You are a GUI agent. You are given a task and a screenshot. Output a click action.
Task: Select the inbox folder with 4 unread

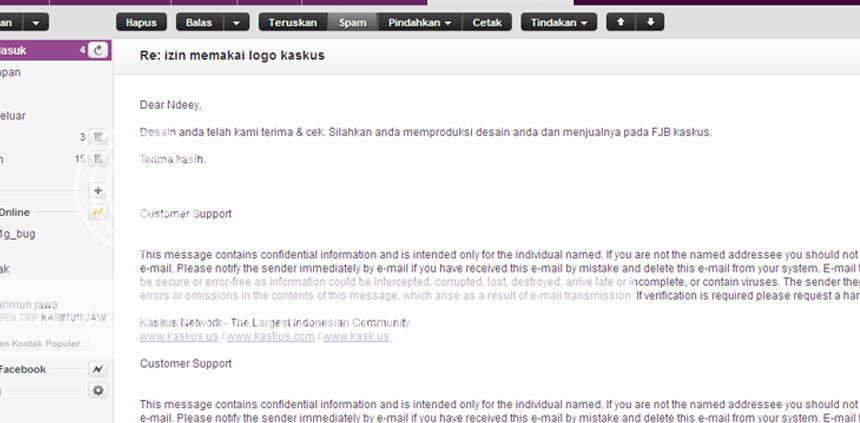pos(55,50)
